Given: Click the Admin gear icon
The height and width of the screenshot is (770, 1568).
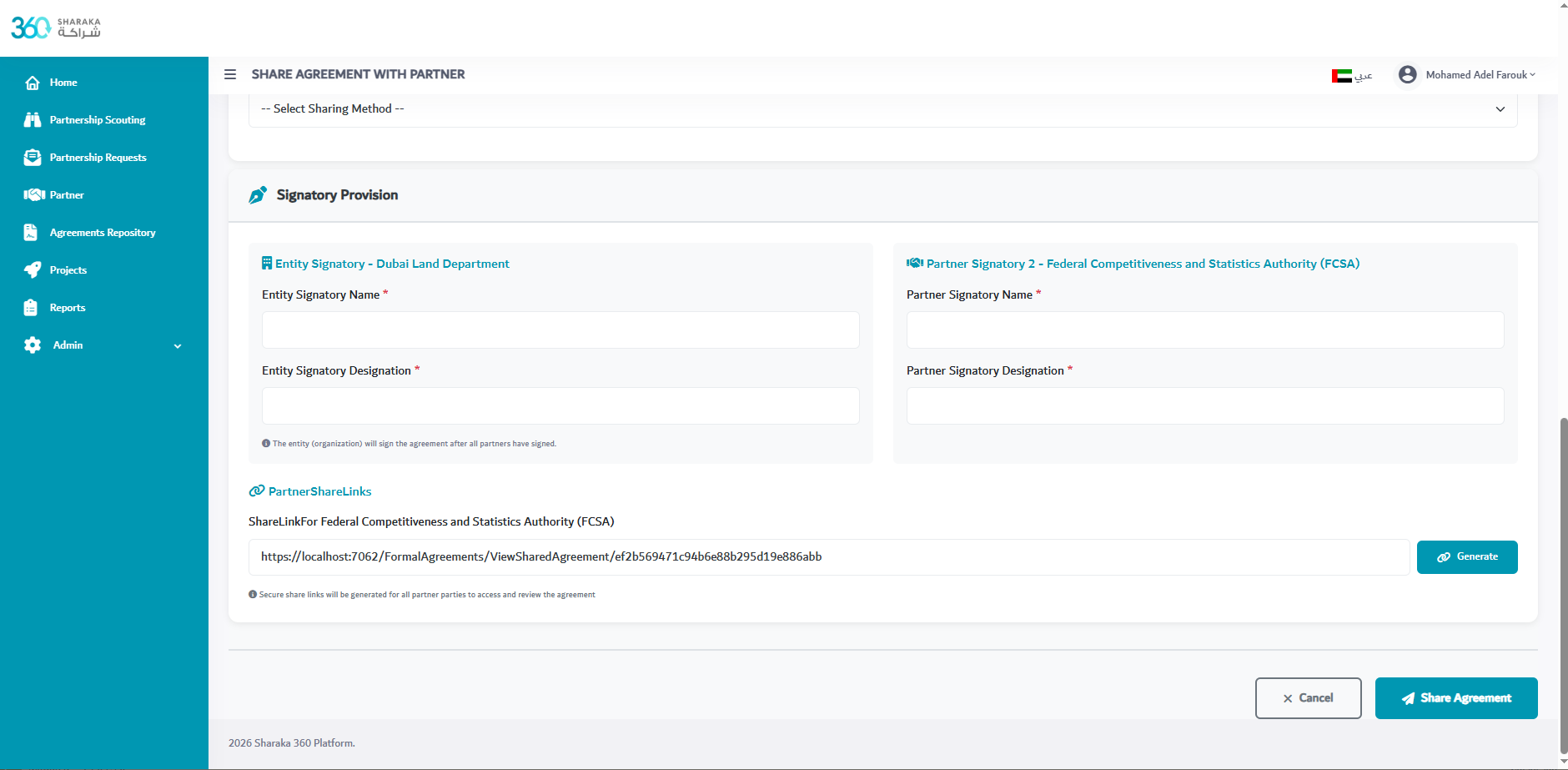Looking at the screenshot, I should click(x=33, y=345).
